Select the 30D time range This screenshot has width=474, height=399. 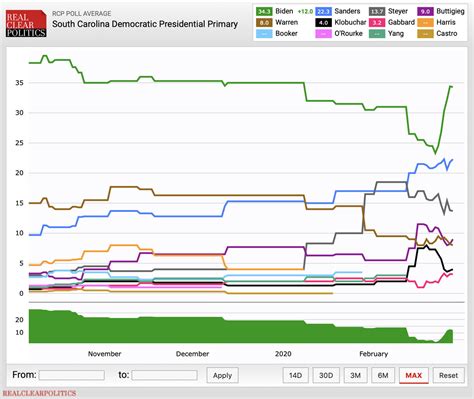(x=326, y=375)
